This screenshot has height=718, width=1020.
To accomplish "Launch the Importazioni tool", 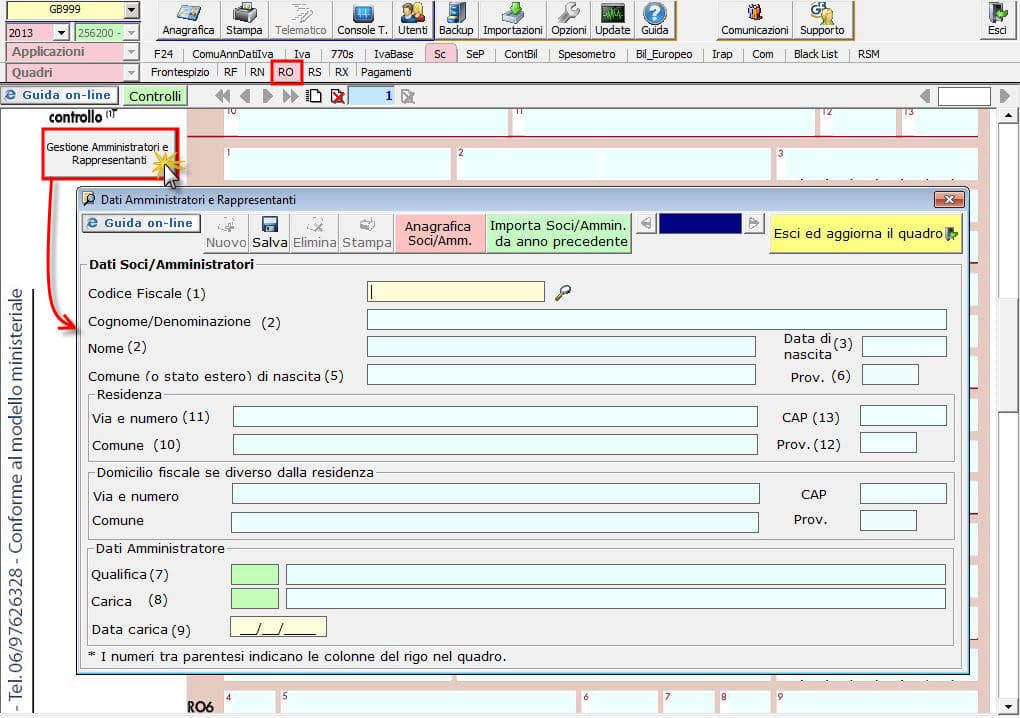I will 512,19.
